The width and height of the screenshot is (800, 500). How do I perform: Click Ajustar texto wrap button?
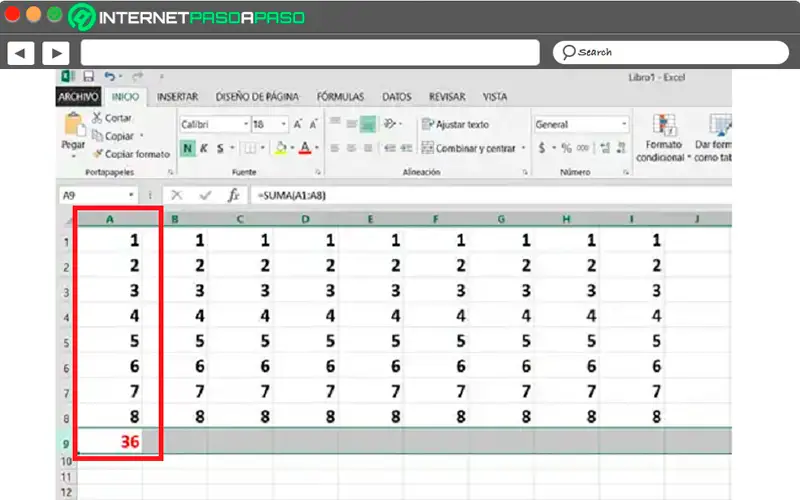coord(455,124)
